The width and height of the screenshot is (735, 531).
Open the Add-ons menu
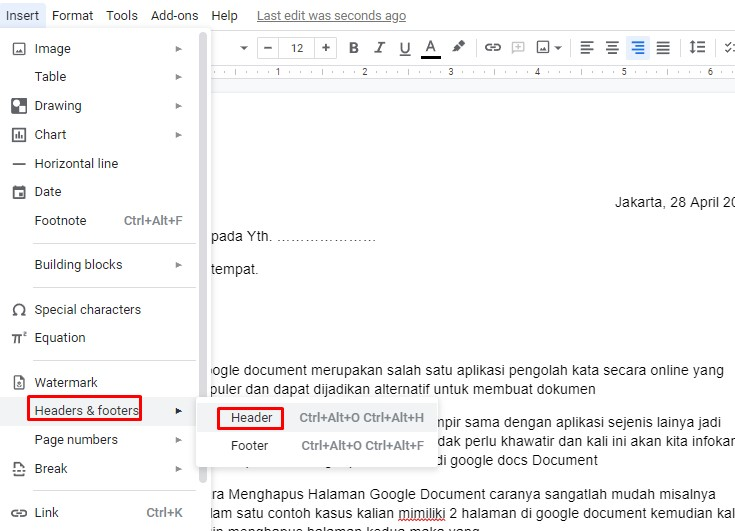[x=174, y=15]
